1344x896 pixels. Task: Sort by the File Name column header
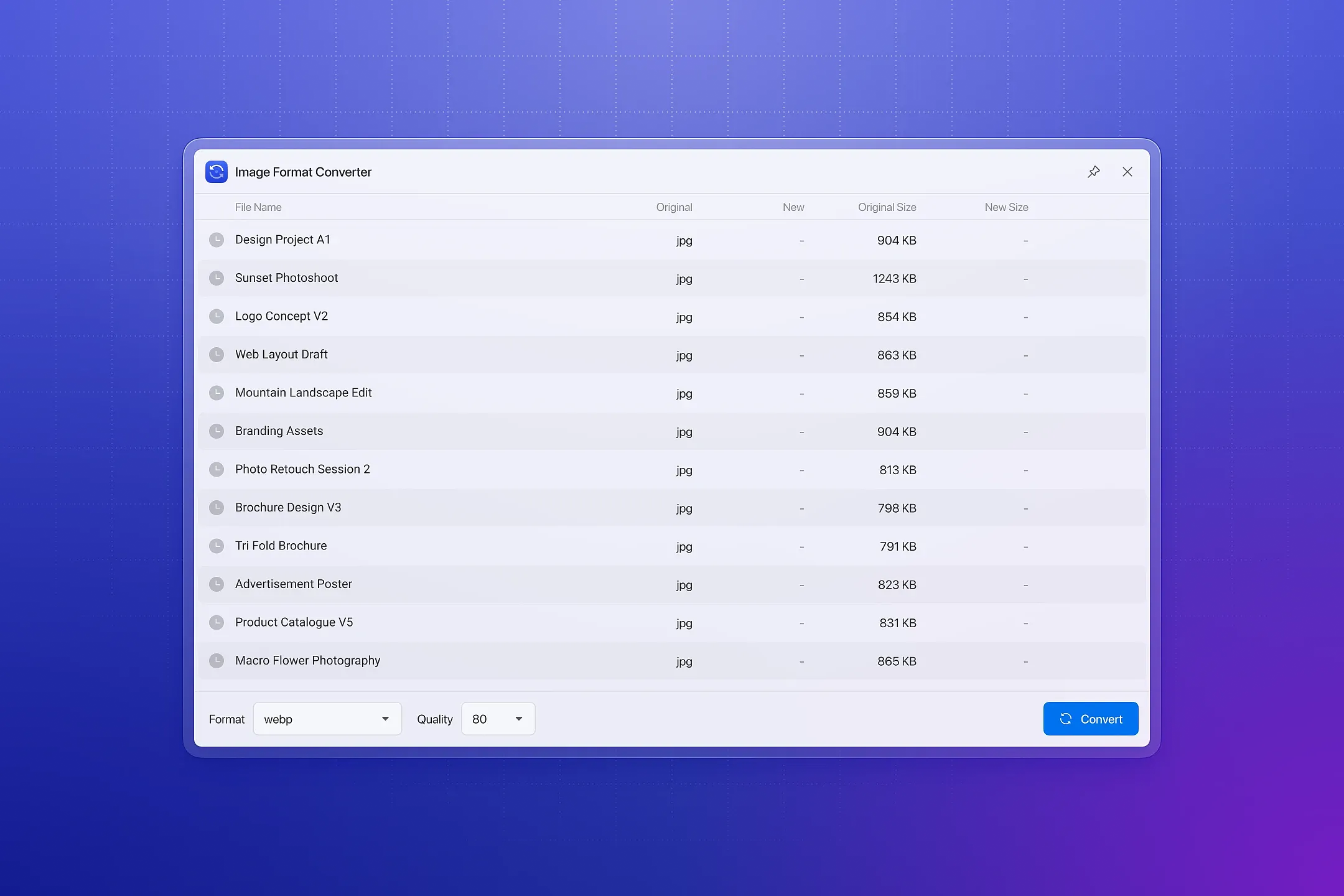[x=258, y=207]
